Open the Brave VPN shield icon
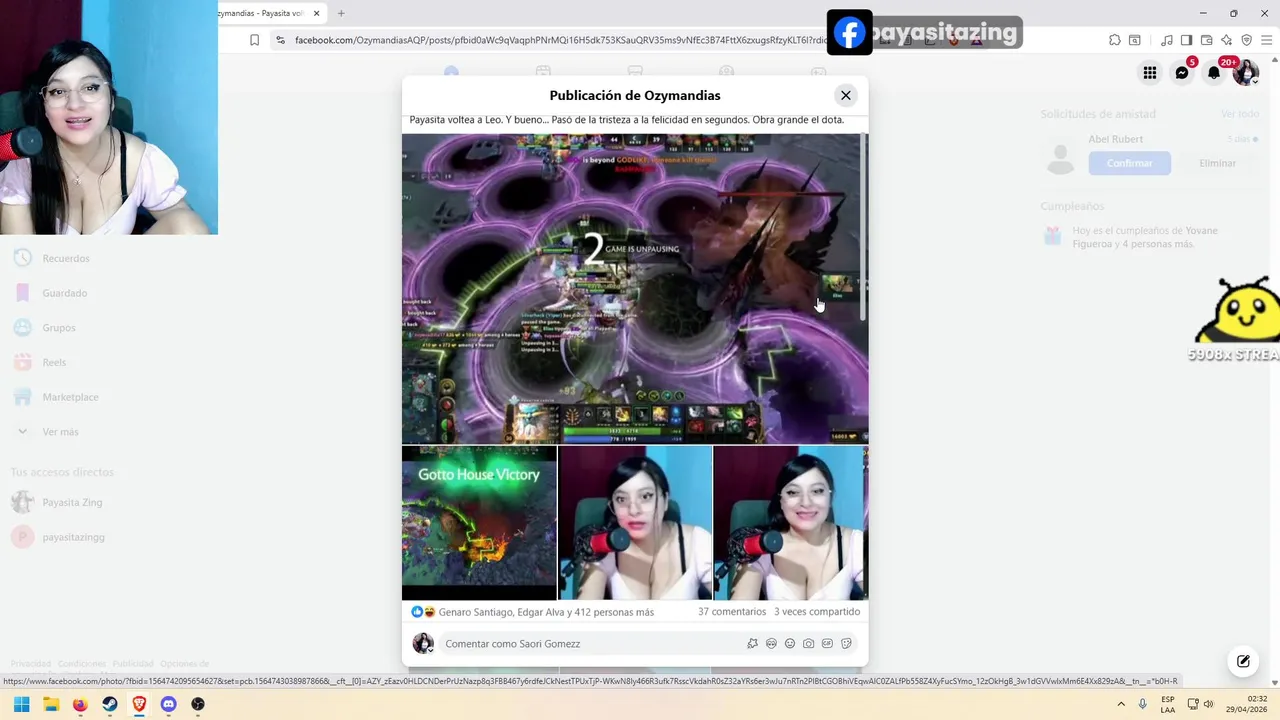Screen dimensions: 1280x720 [x=1246, y=40]
